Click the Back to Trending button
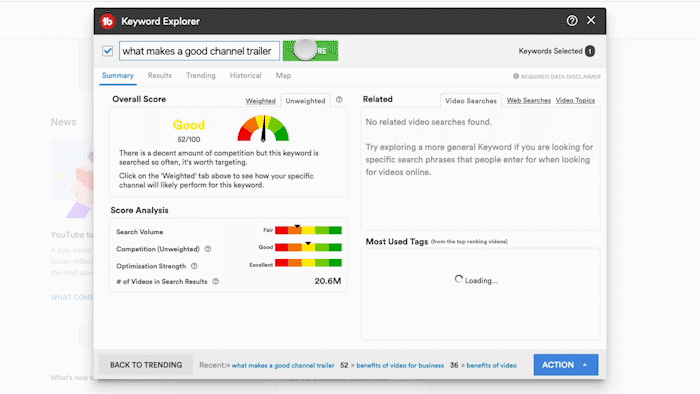Viewport: 700px width, 394px height. (146, 365)
